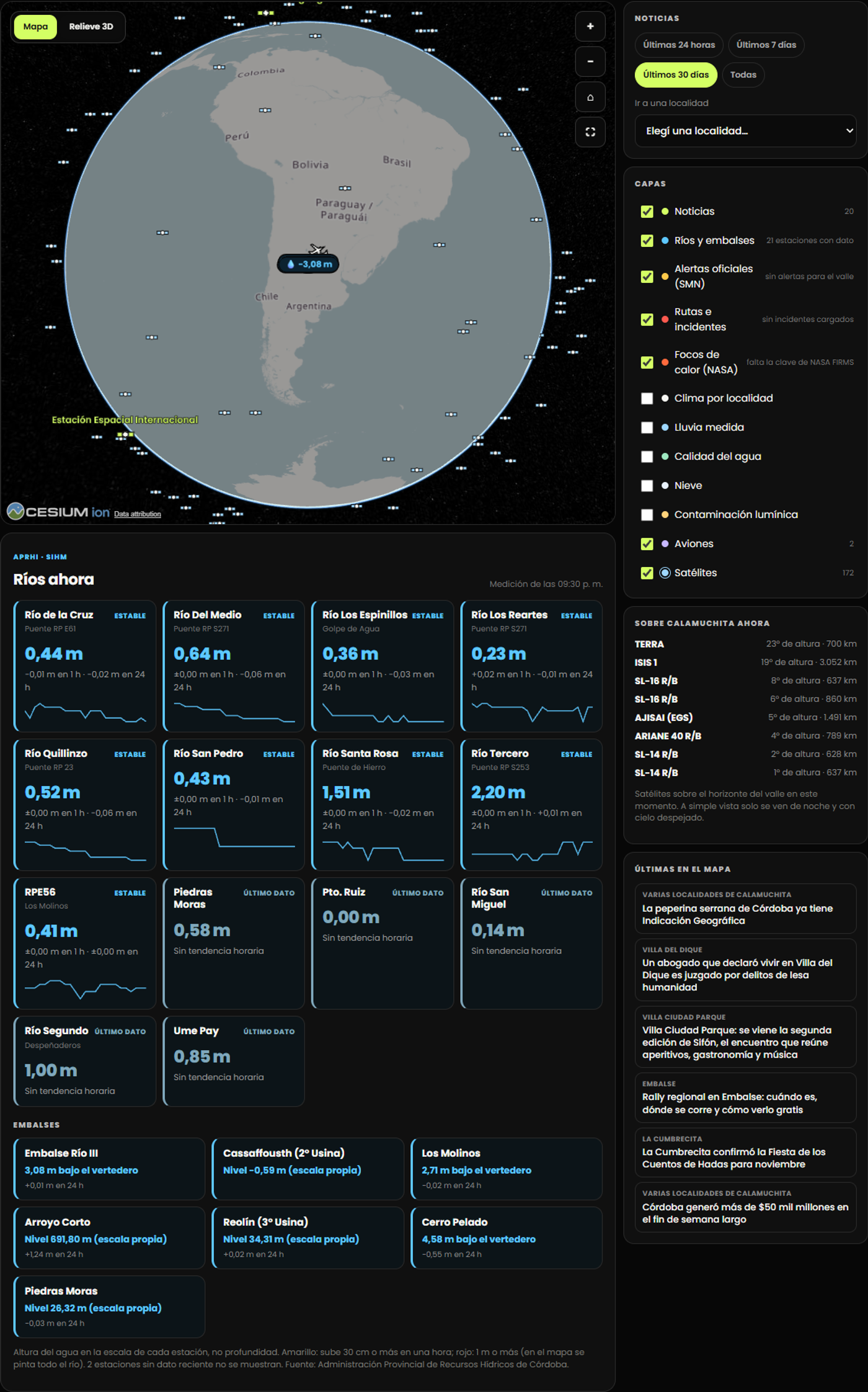Image resolution: width=868 pixels, height=1392 pixels.
Task: Open Río de la Cruz station card
Action: 85,666
